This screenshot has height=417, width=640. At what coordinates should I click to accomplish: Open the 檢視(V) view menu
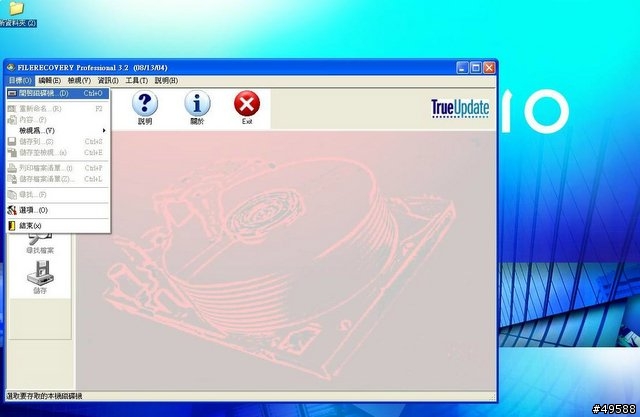coord(79,80)
